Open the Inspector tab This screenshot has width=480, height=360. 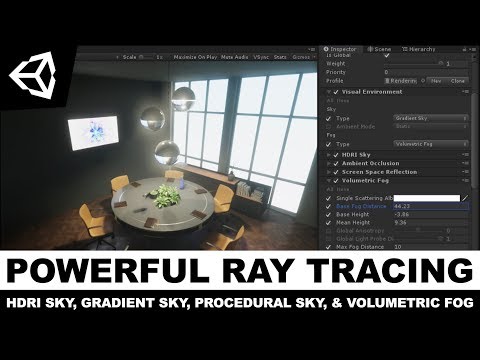(340, 49)
